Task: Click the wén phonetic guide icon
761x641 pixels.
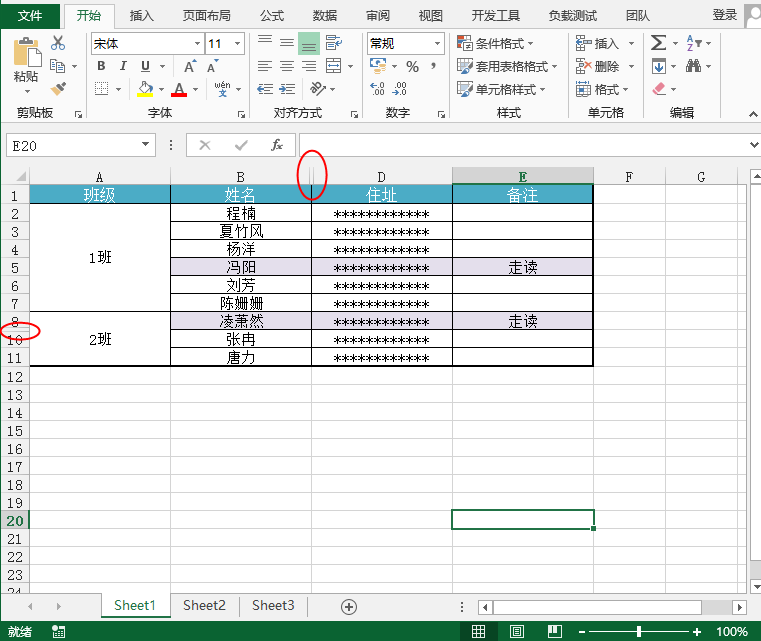Action: pos(222,89)
